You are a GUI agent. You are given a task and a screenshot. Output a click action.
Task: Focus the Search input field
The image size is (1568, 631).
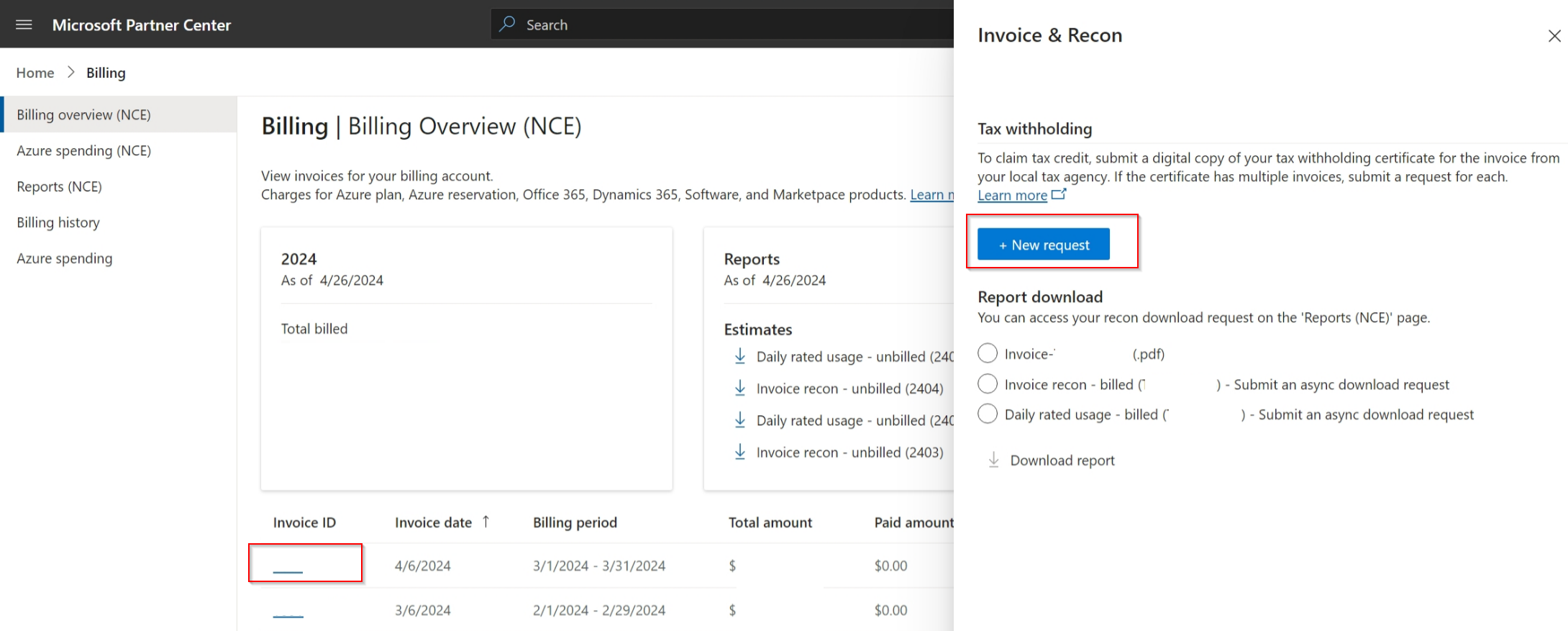pos(722,24)
